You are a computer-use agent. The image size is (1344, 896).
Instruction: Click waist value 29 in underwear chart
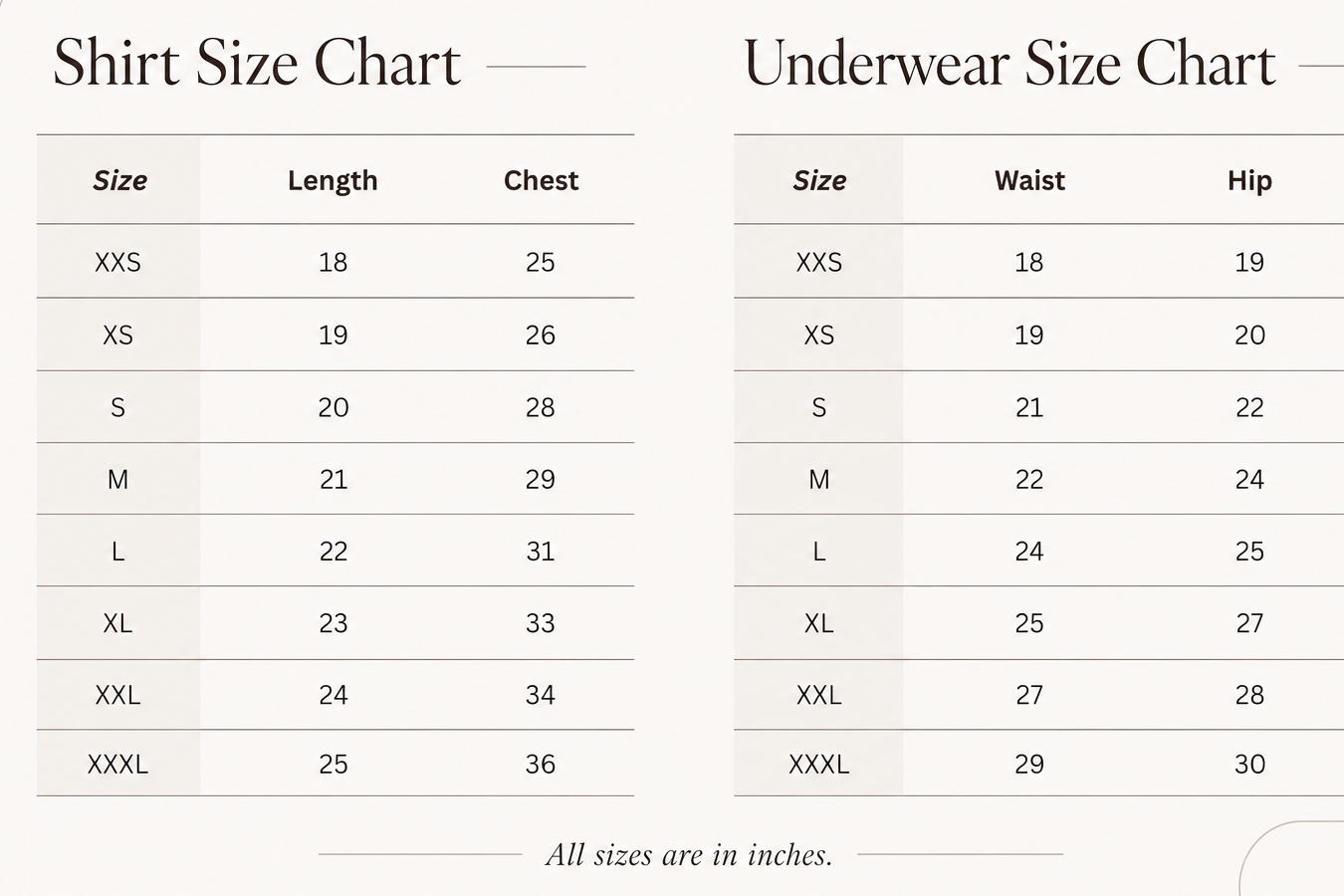(x=1029, y=764)
